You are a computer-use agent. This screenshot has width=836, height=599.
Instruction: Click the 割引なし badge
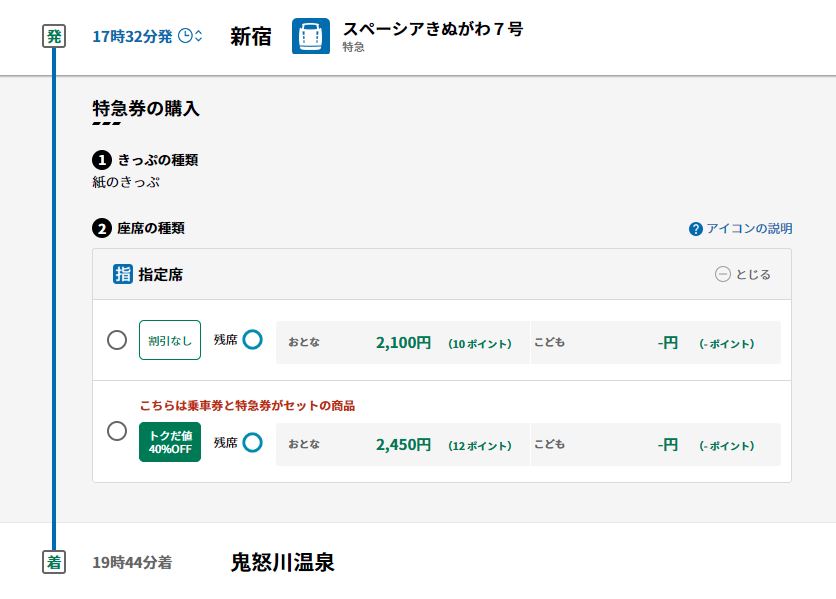click(170, 340)
